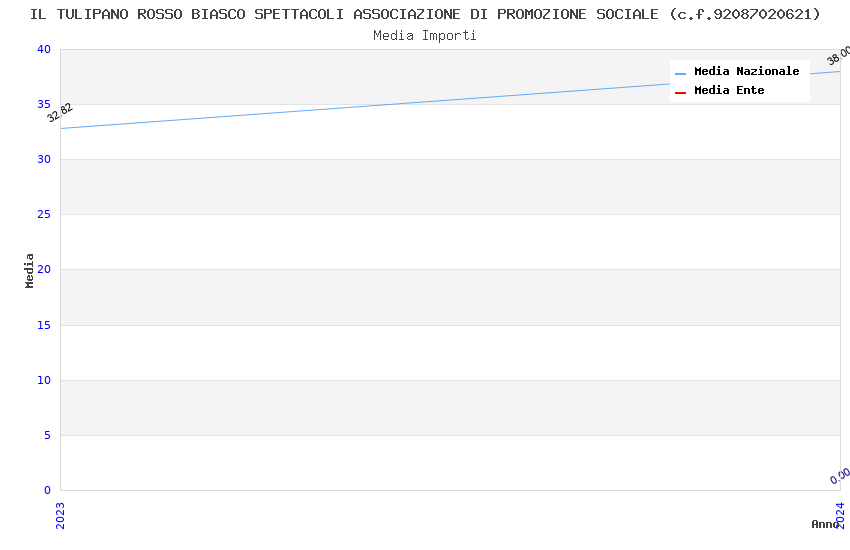This screenshot has width=850, height=550.
Task: Click the chart title with c.f.92087020621
Action: click(x=425, y=14)
